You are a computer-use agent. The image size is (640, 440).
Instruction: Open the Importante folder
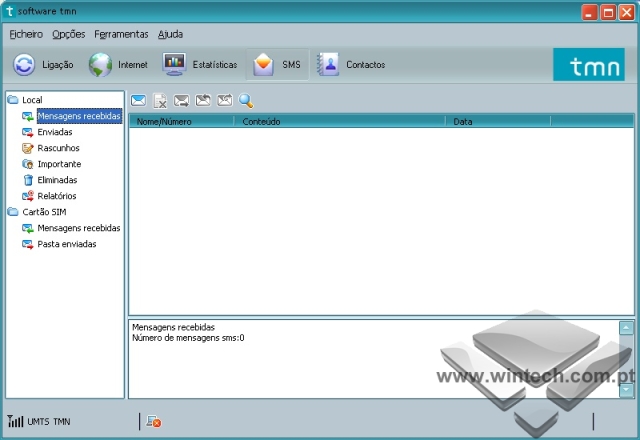click(59, 164)
